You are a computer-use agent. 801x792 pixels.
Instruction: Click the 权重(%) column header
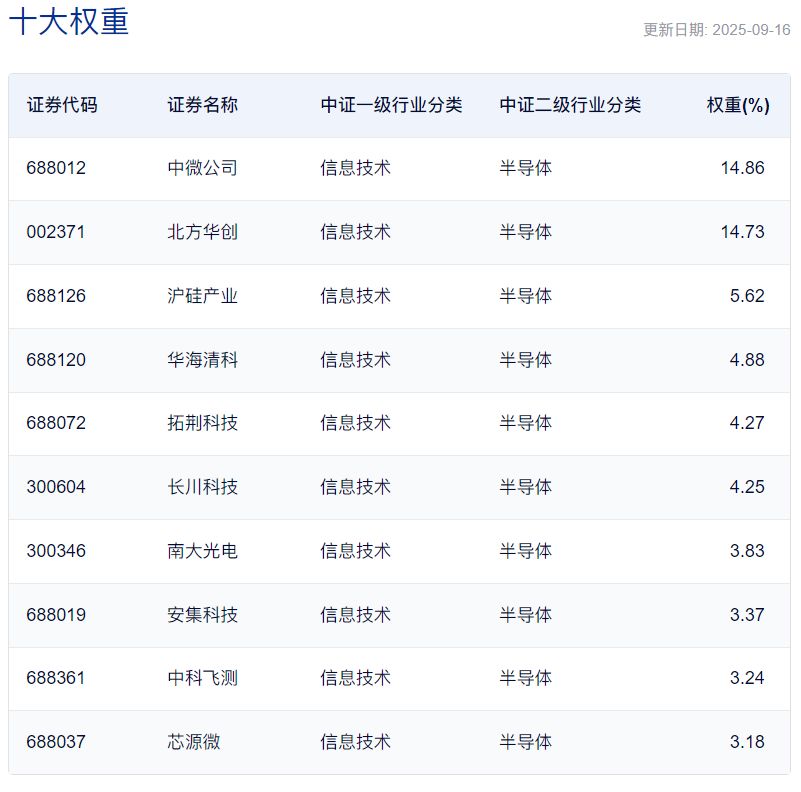pos(738,105)
